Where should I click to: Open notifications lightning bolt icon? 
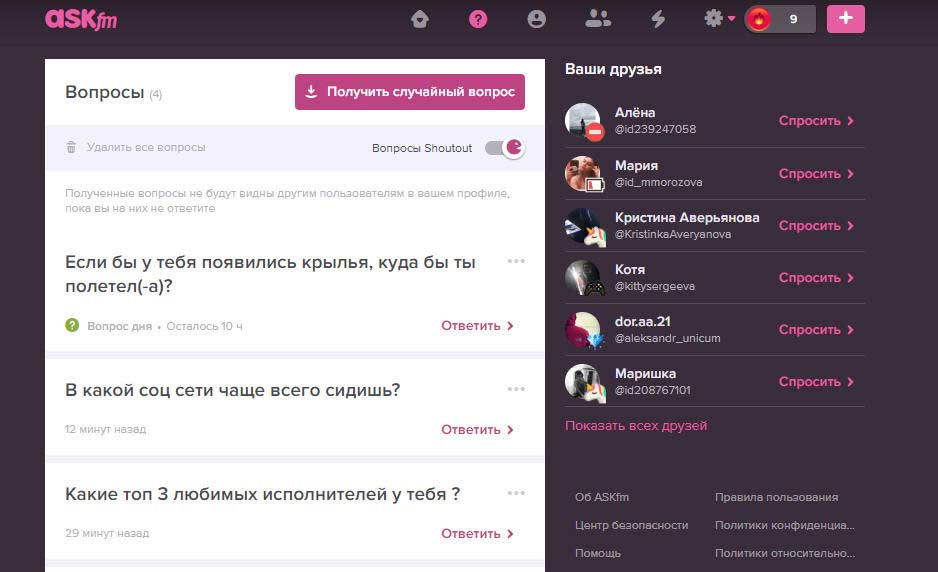(x=658, y=19)
